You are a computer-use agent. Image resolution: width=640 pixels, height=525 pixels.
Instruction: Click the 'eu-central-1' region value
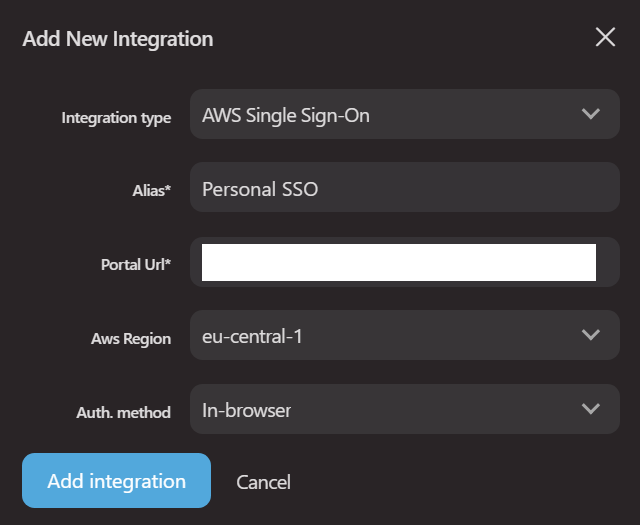pos(252,336)
